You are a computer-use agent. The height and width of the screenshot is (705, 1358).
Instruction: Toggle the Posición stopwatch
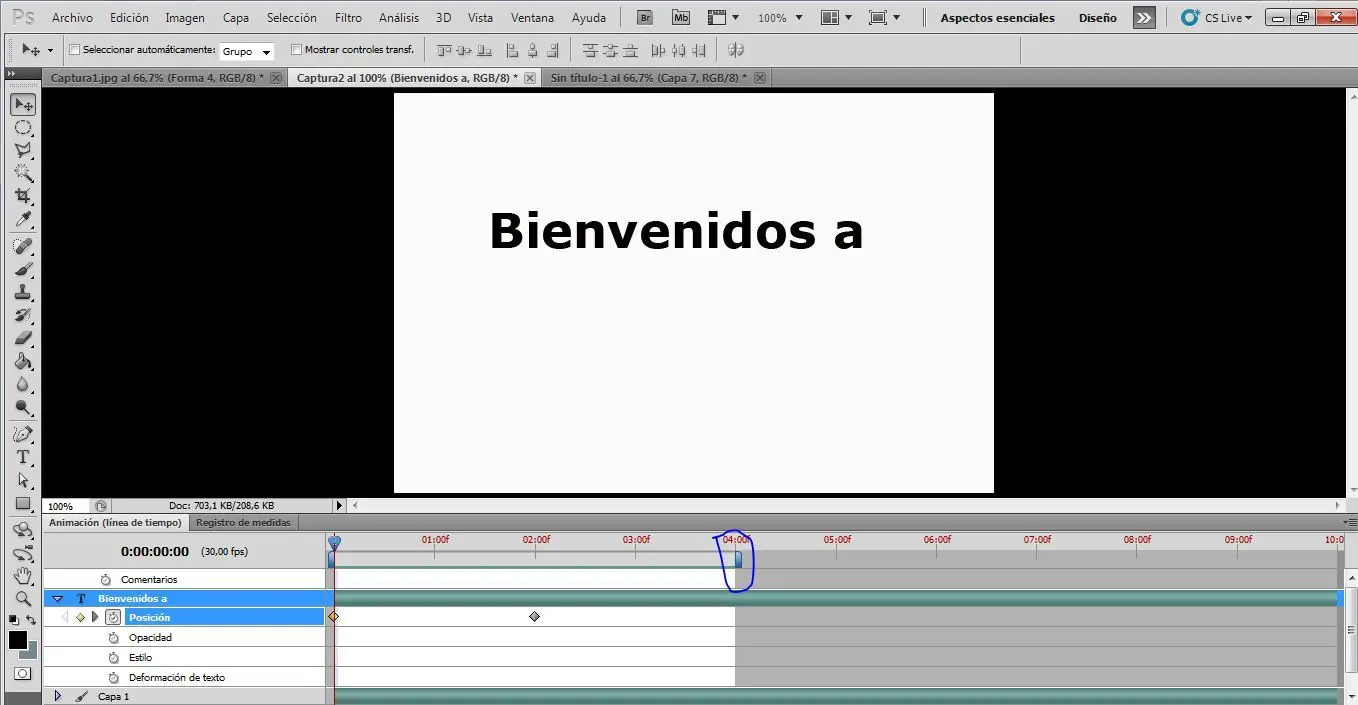(x=113, y=617)
